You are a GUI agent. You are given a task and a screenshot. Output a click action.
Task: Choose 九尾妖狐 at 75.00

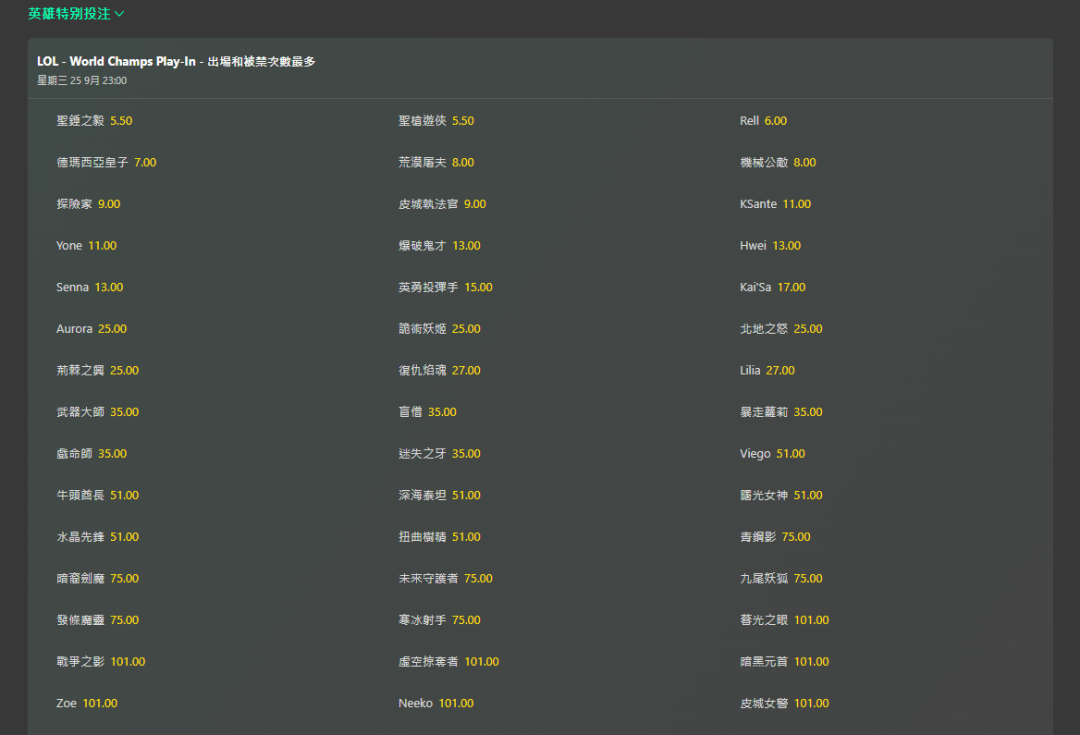click(x=807, y=579)
